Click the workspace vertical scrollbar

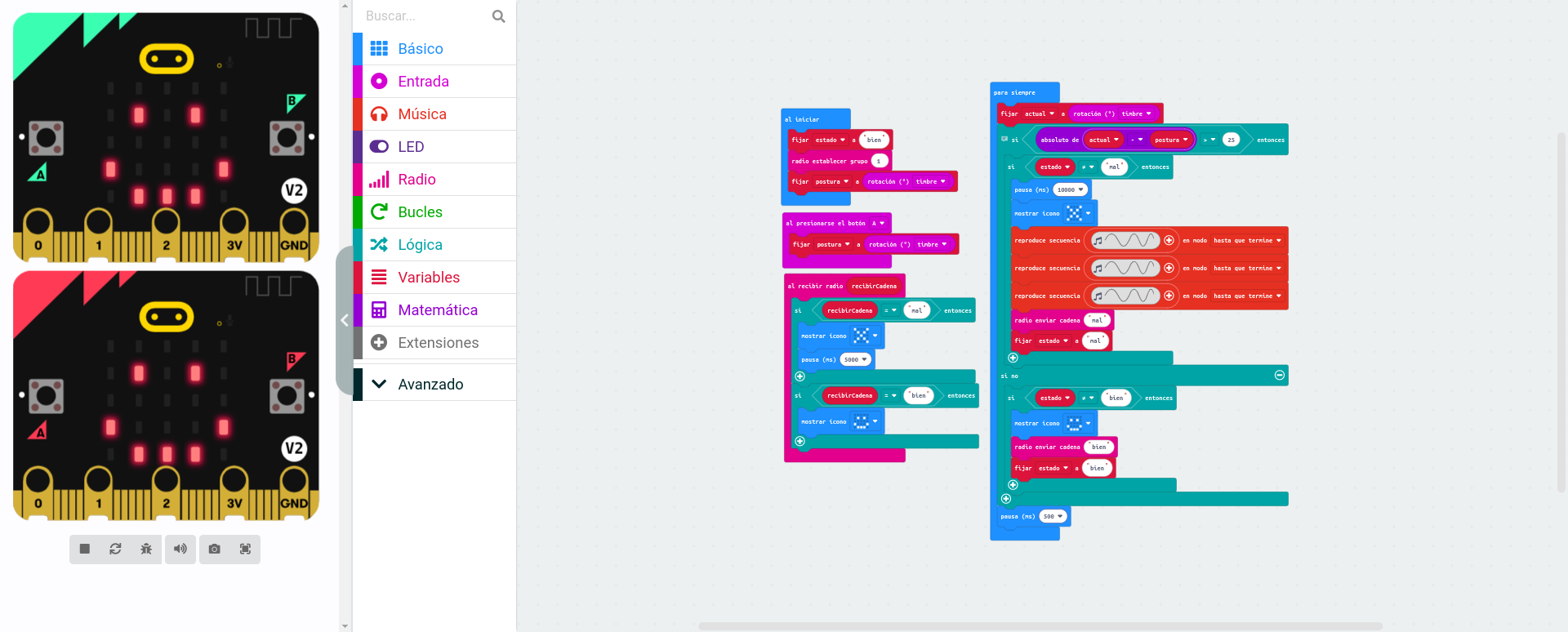click(1561, 313)
